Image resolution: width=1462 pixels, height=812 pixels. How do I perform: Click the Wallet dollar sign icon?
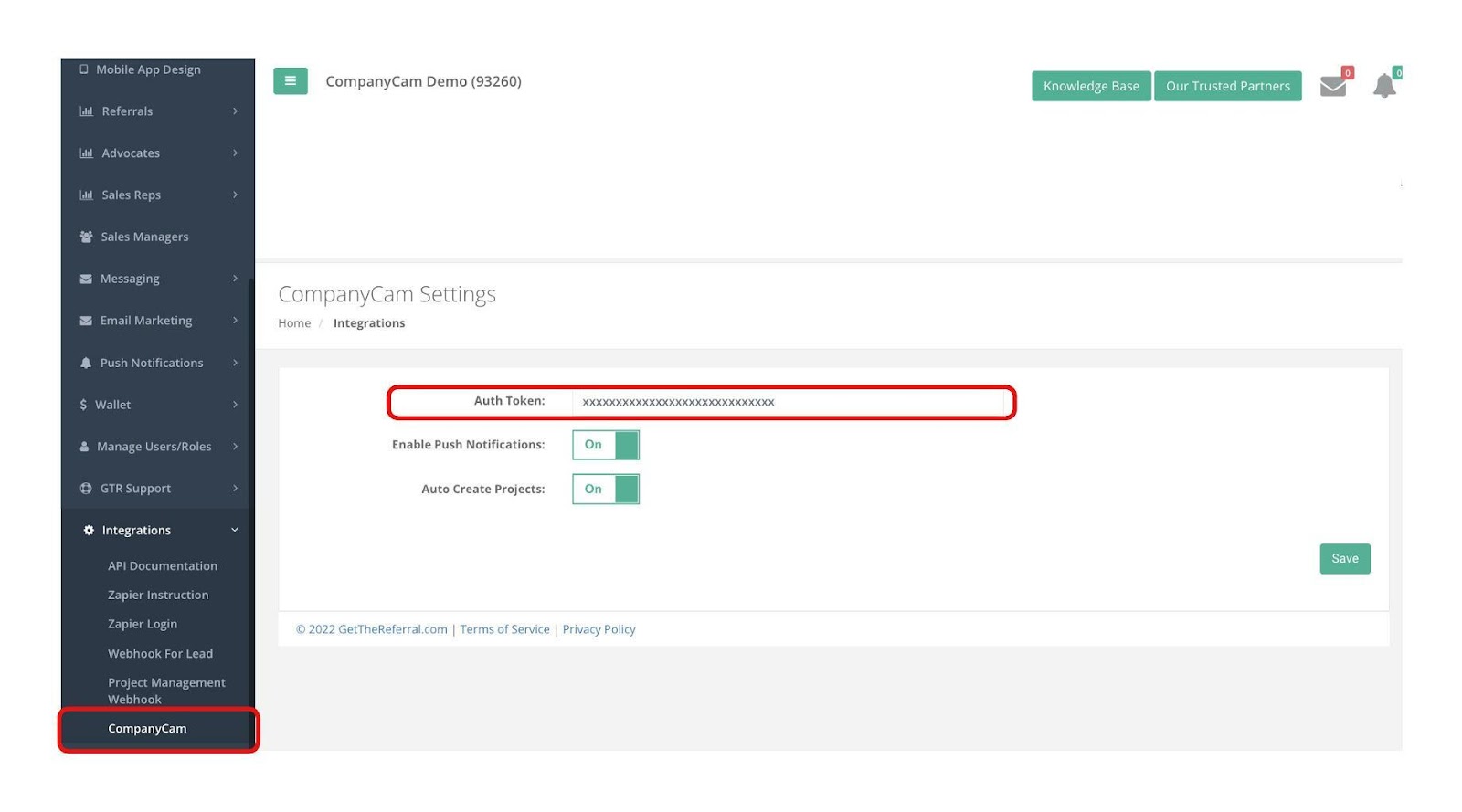click(83, 405)
